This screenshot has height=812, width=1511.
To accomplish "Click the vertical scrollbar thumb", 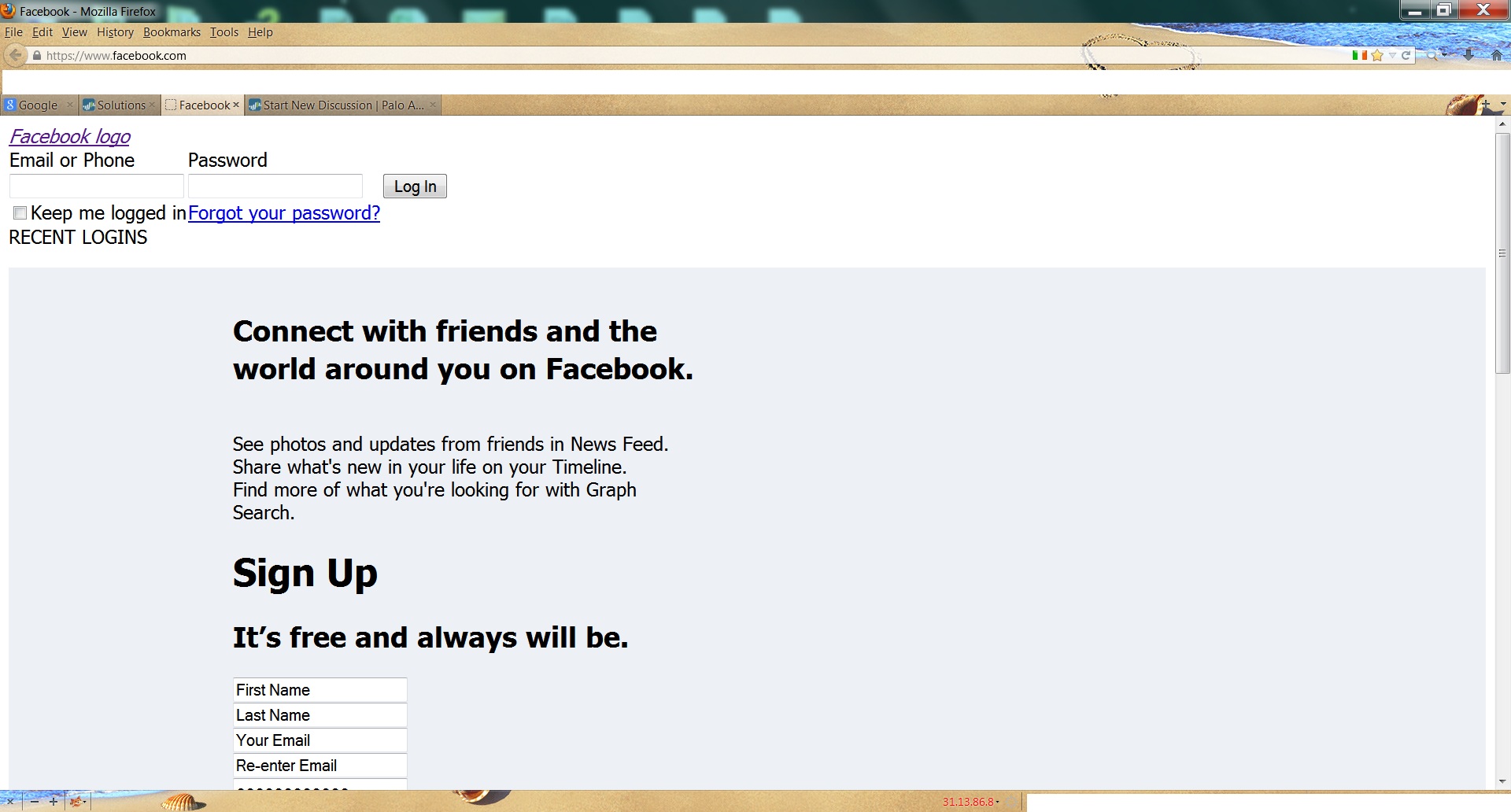I will [1502, 253].
